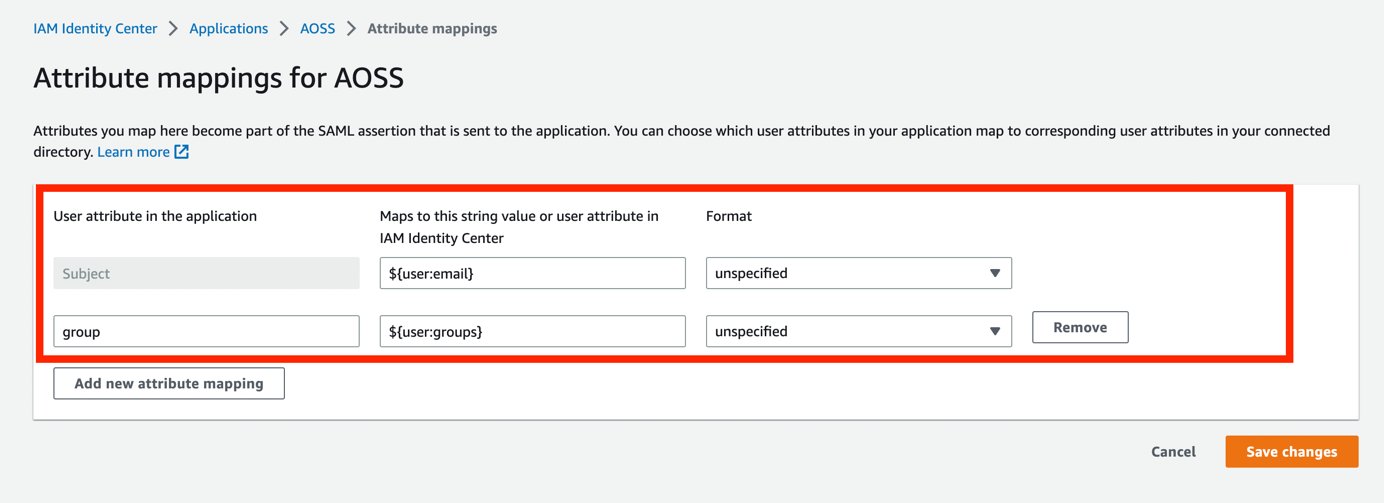Open IAM Identity Center breadcrumb link

point(95,29)
